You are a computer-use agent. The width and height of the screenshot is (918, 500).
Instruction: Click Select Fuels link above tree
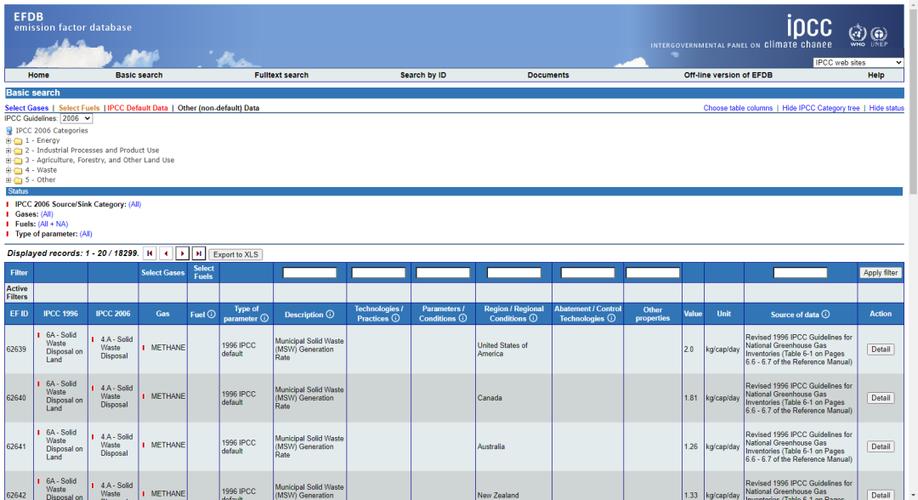click(79, 108)
